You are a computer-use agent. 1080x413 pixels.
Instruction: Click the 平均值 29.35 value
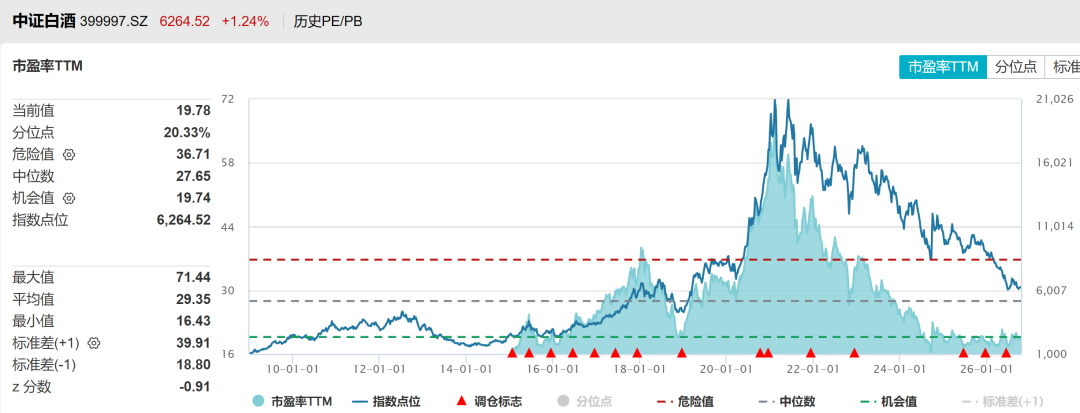tap(193, 299)
